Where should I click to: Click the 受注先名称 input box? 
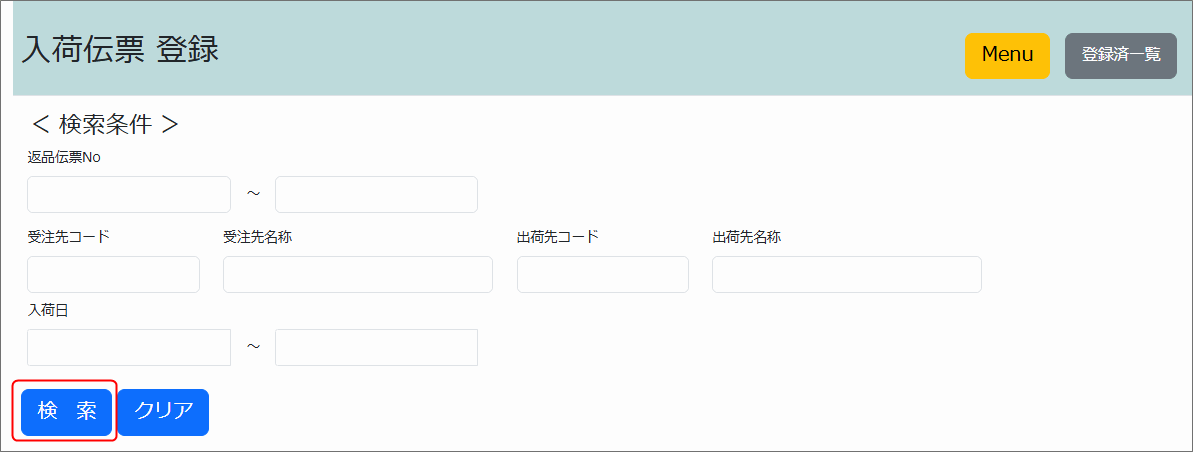357,274
